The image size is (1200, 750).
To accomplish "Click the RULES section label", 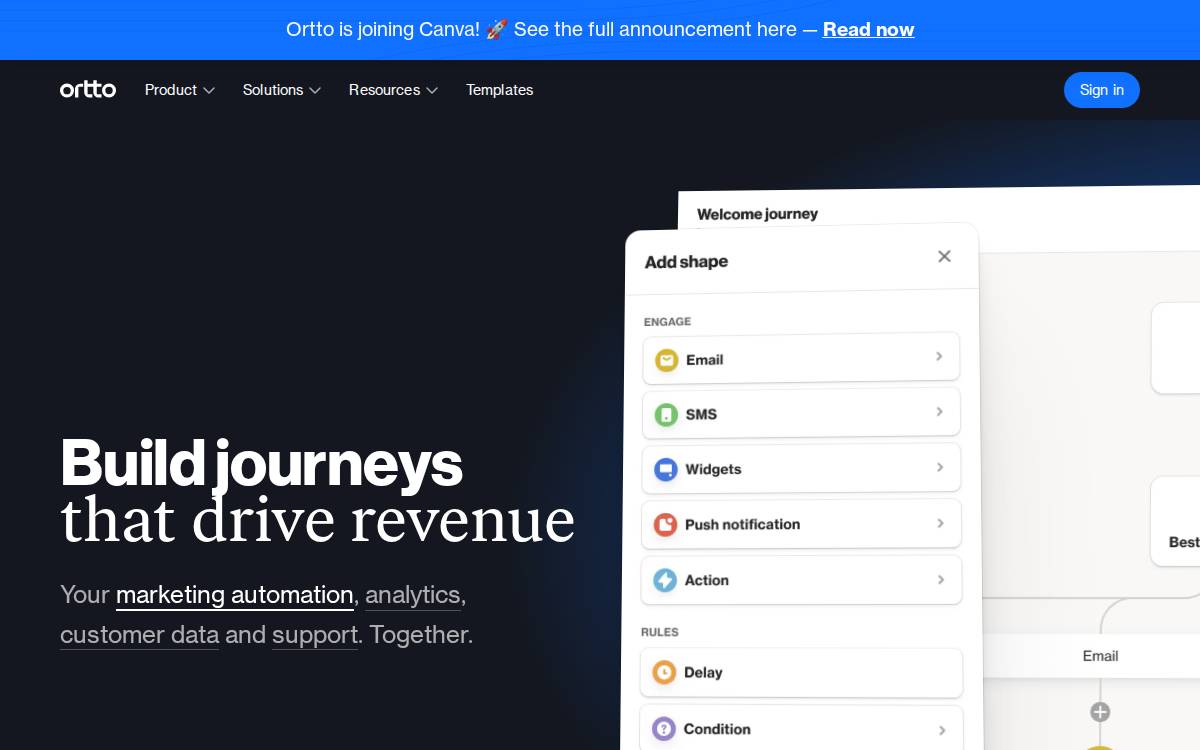I will (x=660, y=632).
